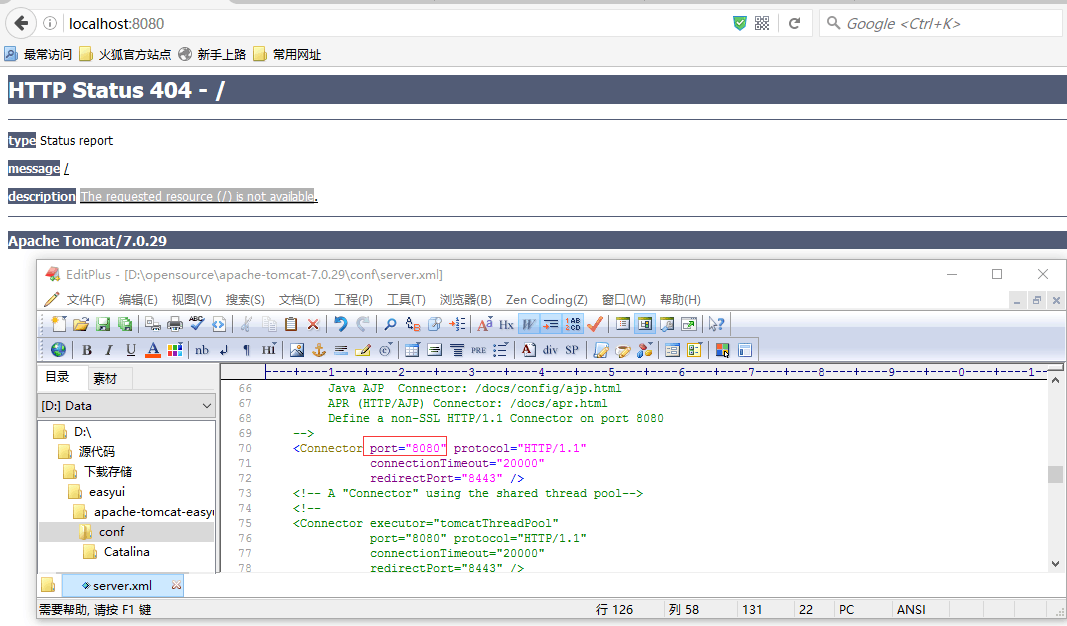The height and width of the screenshot is (626, 1067).
Task: Select the 源代码 folder
Action: 97,452
